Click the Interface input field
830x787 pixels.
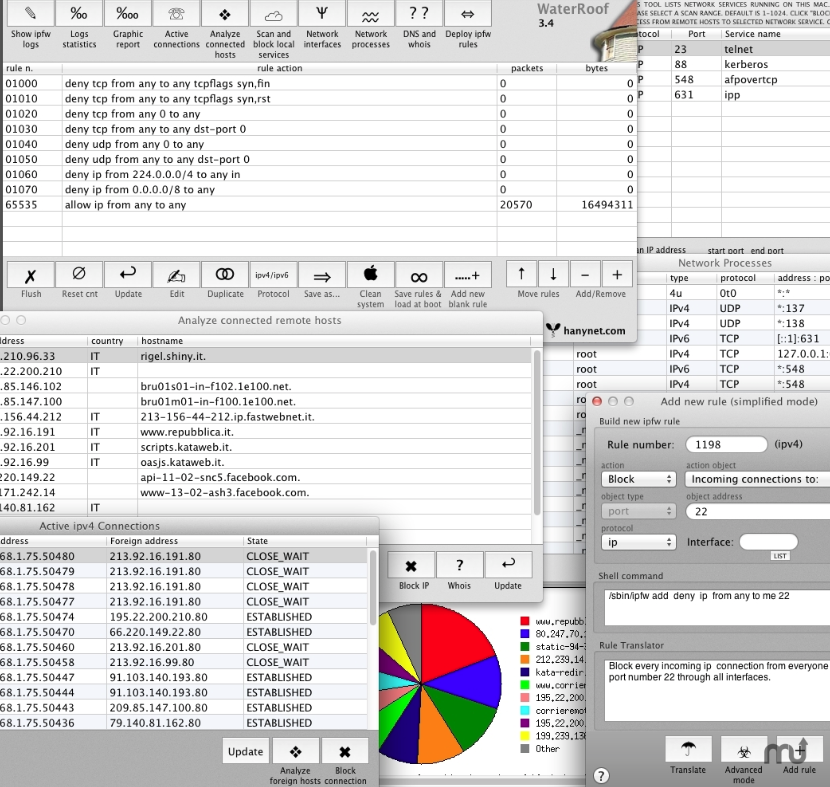(769, 541)
